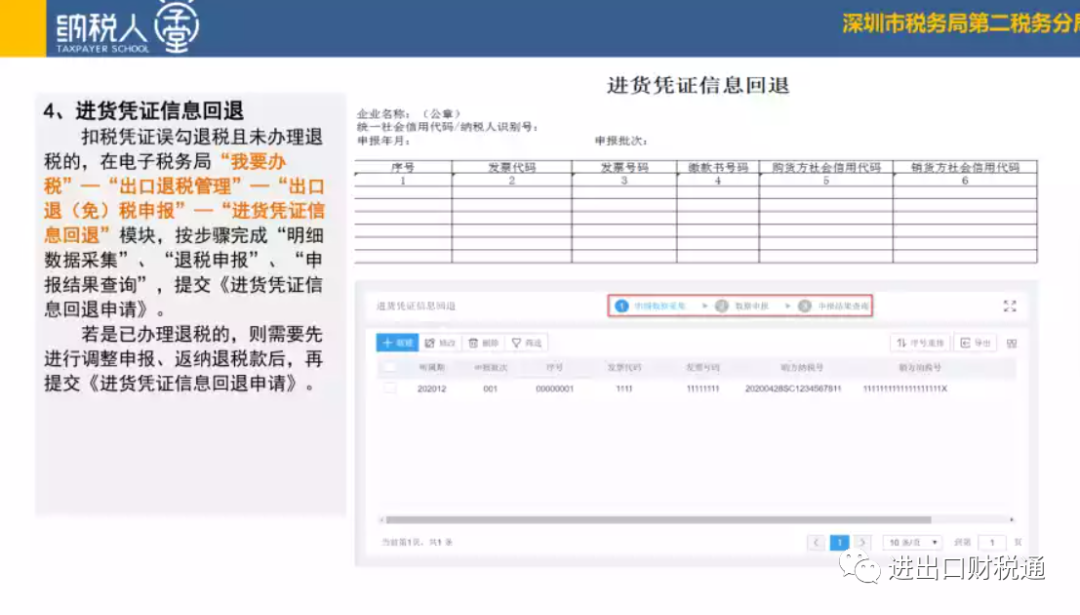Click the 当前第1页 record count text
The width and height of the screenshot is (1080, 615).
[x=417, y=543]
